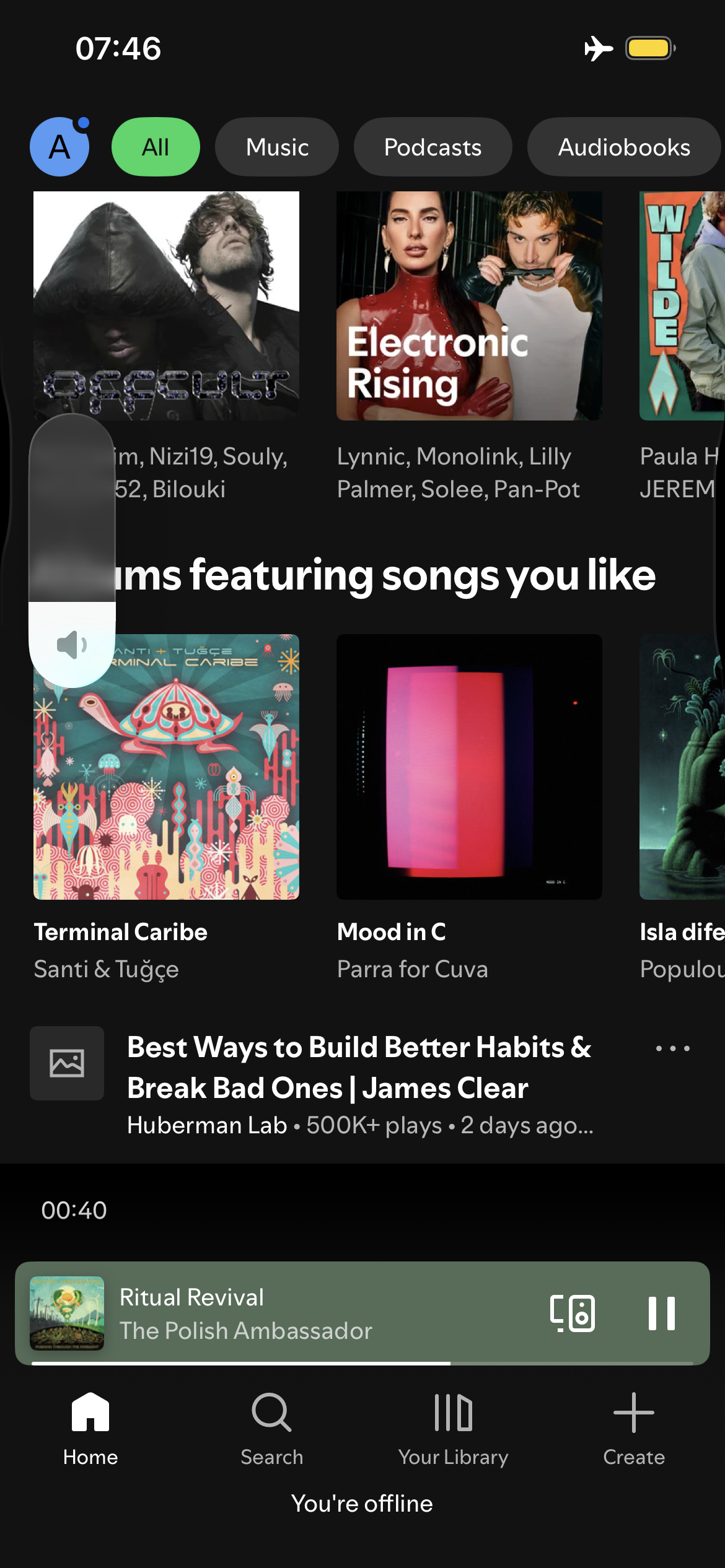Open the Electronic Rising playlist cover

pos(469,306)
